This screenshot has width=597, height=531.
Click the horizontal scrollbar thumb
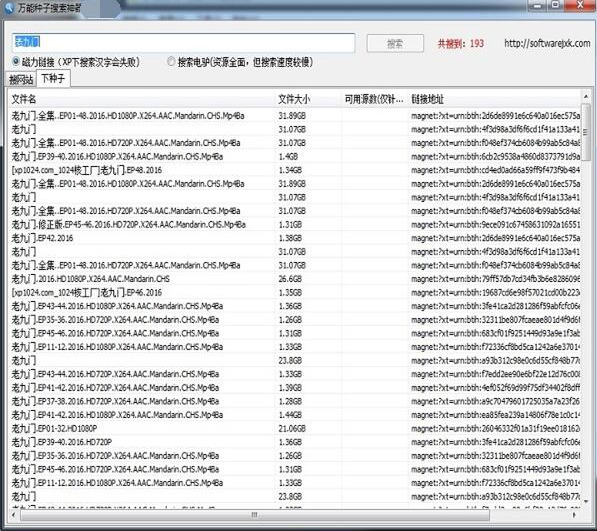[255, 515]
